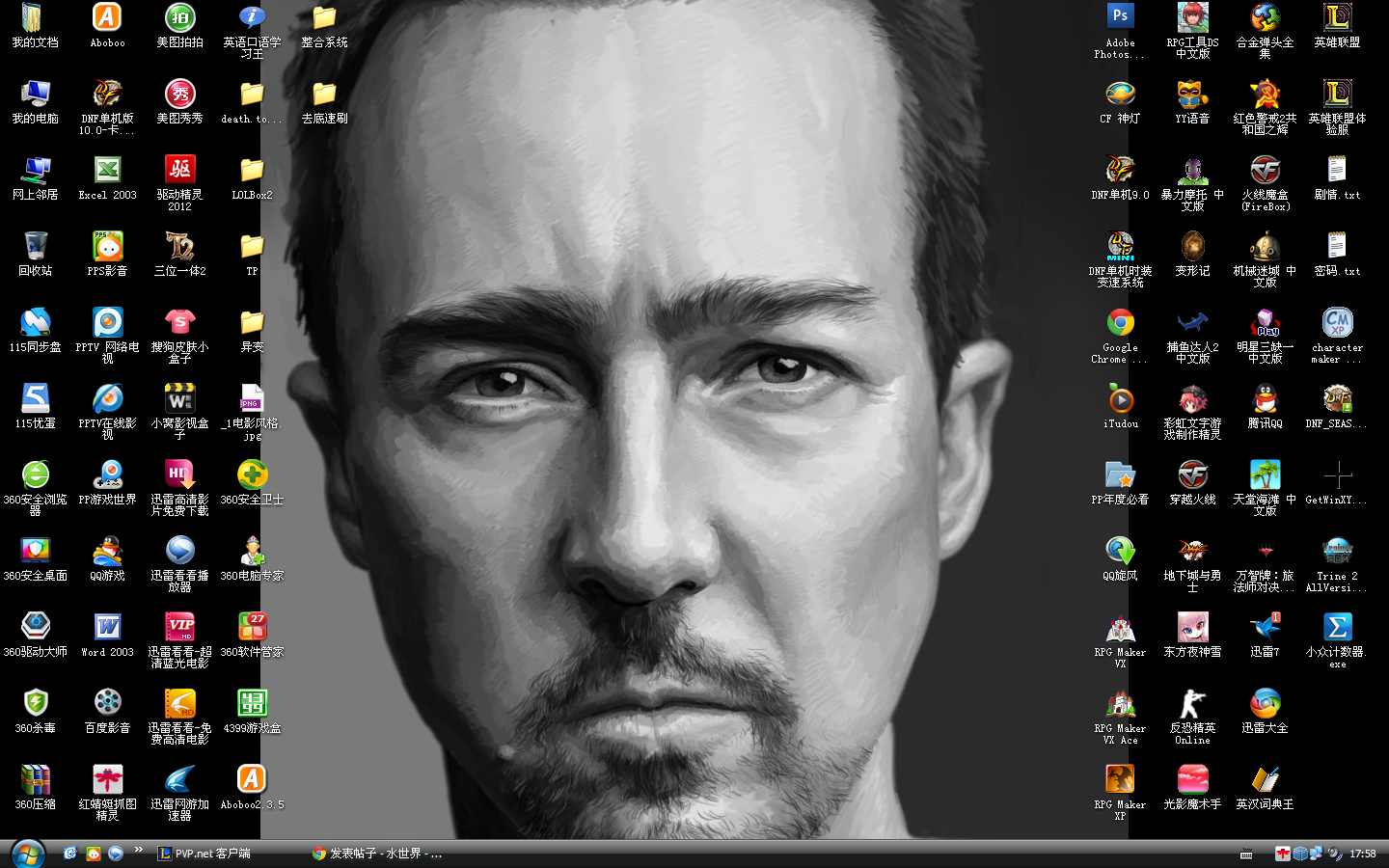
Task: Open the 英汉词典王 shortcut
Action: point(1265,787)
